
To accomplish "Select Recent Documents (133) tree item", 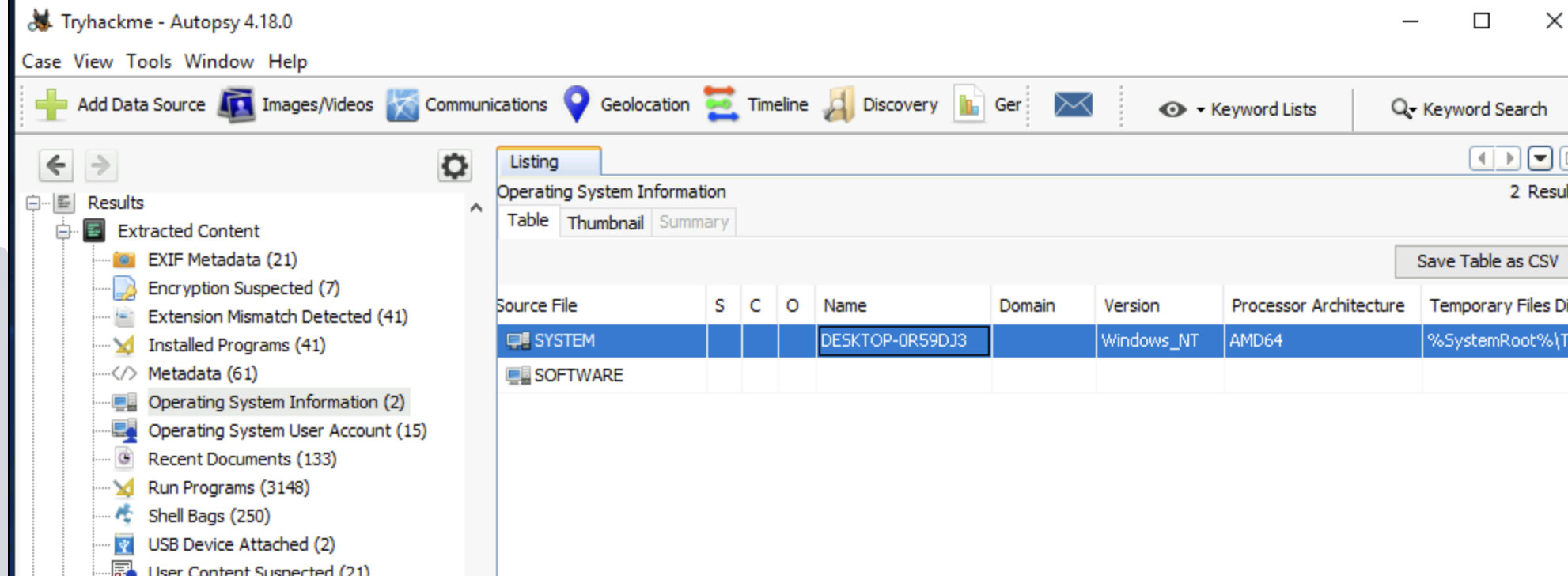I will tap(242, 459).
